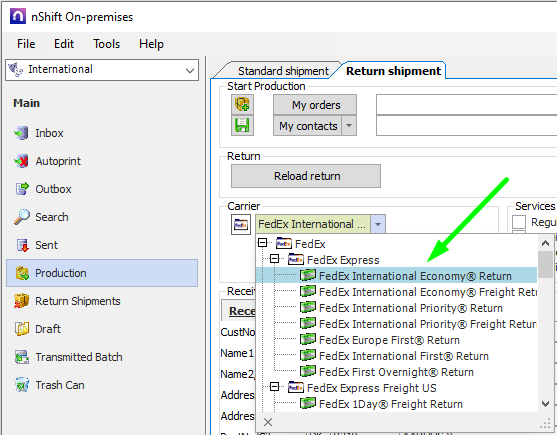The height and width of the screenshot is (435, 557).
Task: Open the File menu
Action: [x=26, y=44]
